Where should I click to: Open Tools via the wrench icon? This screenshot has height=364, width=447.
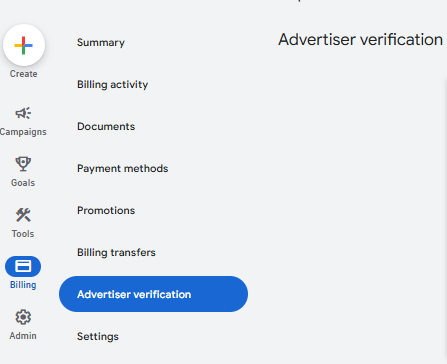pyautogui.click(x=23, y=215)
